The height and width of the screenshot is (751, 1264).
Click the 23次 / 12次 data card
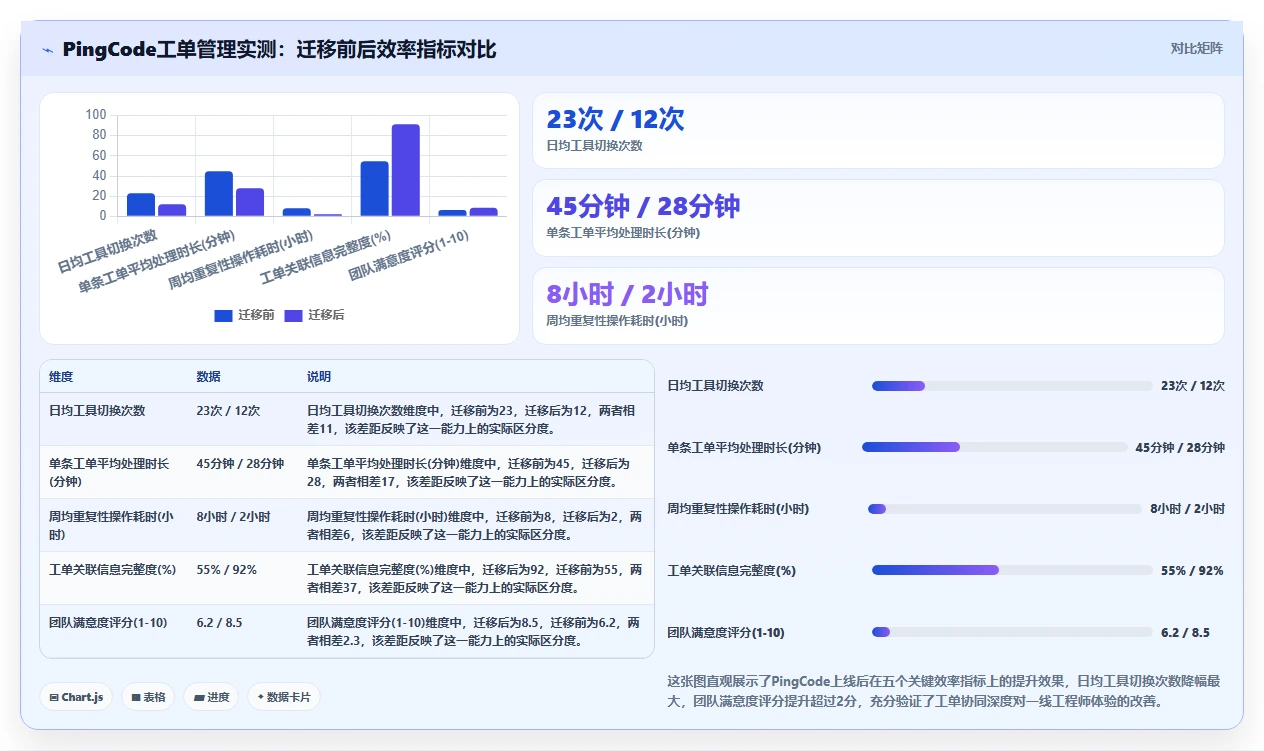point(878,131)
